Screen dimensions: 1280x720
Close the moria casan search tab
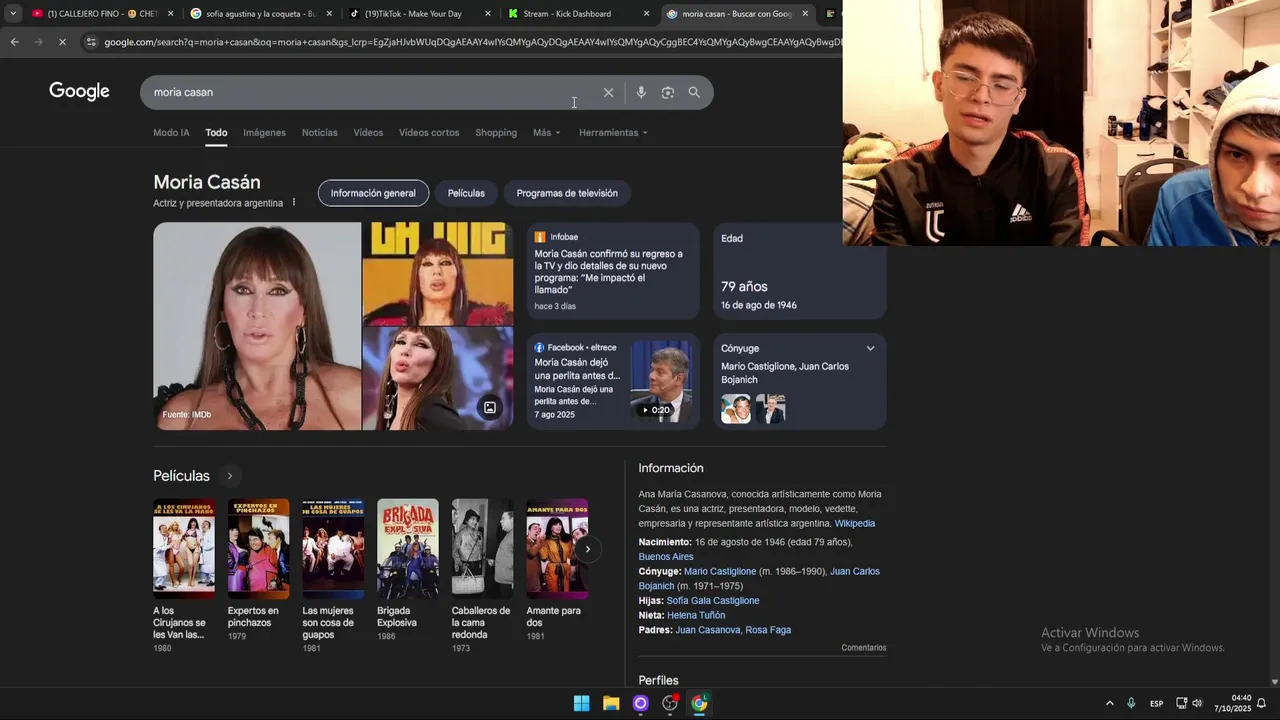pos(805,14)
